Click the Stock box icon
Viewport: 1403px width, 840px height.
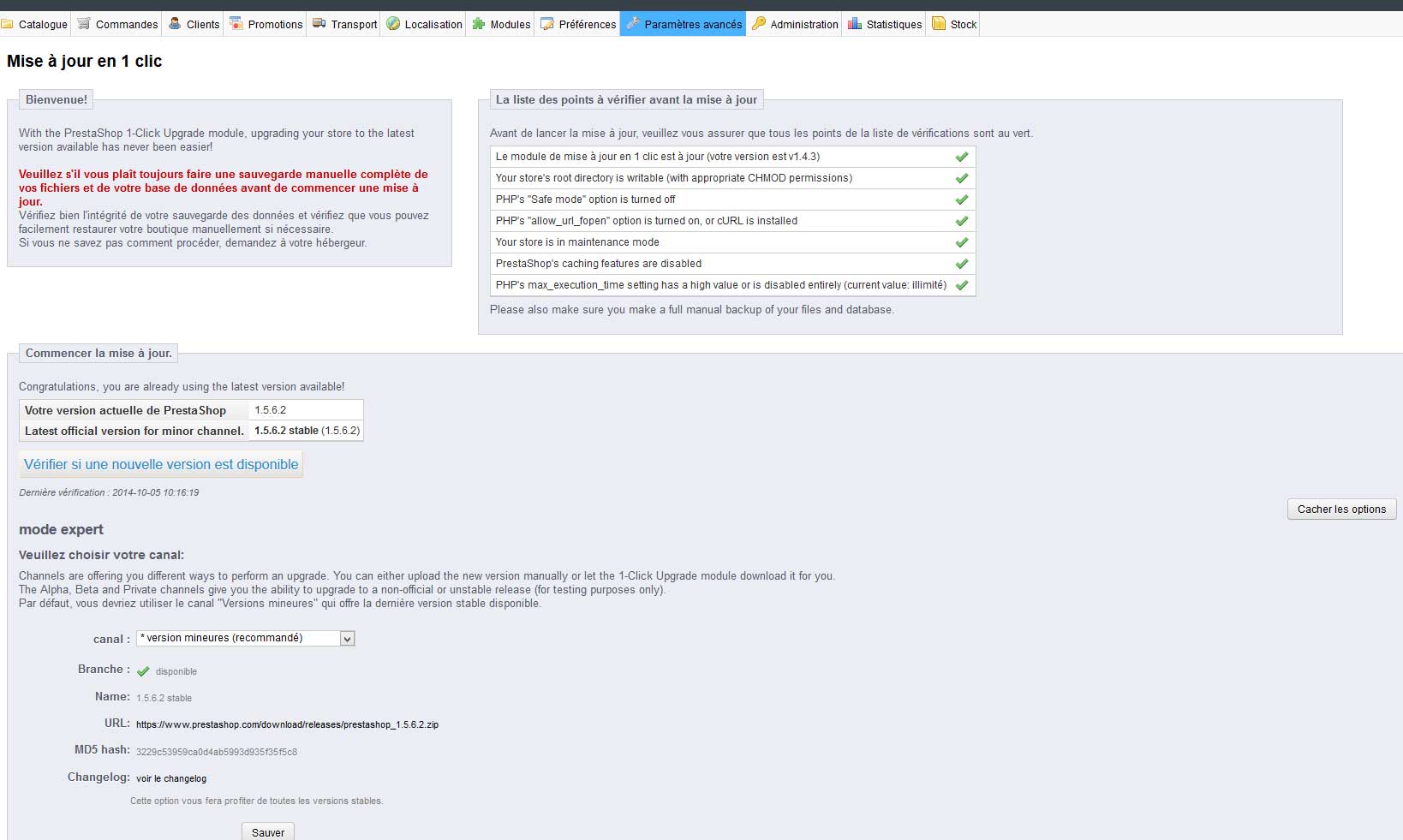click(x=939, y=24)
